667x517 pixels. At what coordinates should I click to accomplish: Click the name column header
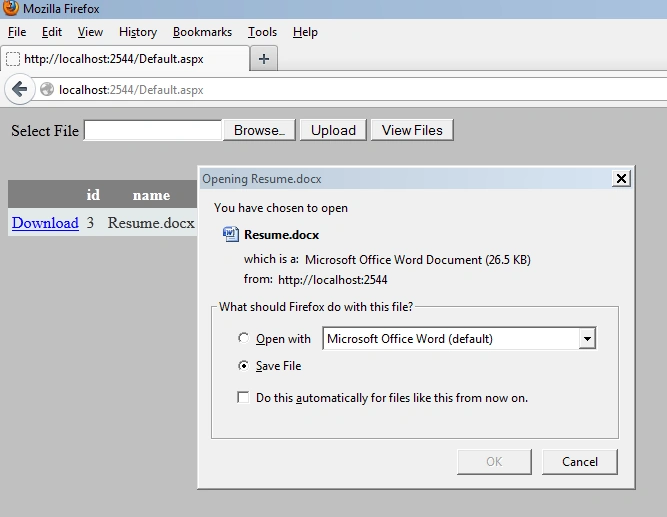[x=151, y=195]
